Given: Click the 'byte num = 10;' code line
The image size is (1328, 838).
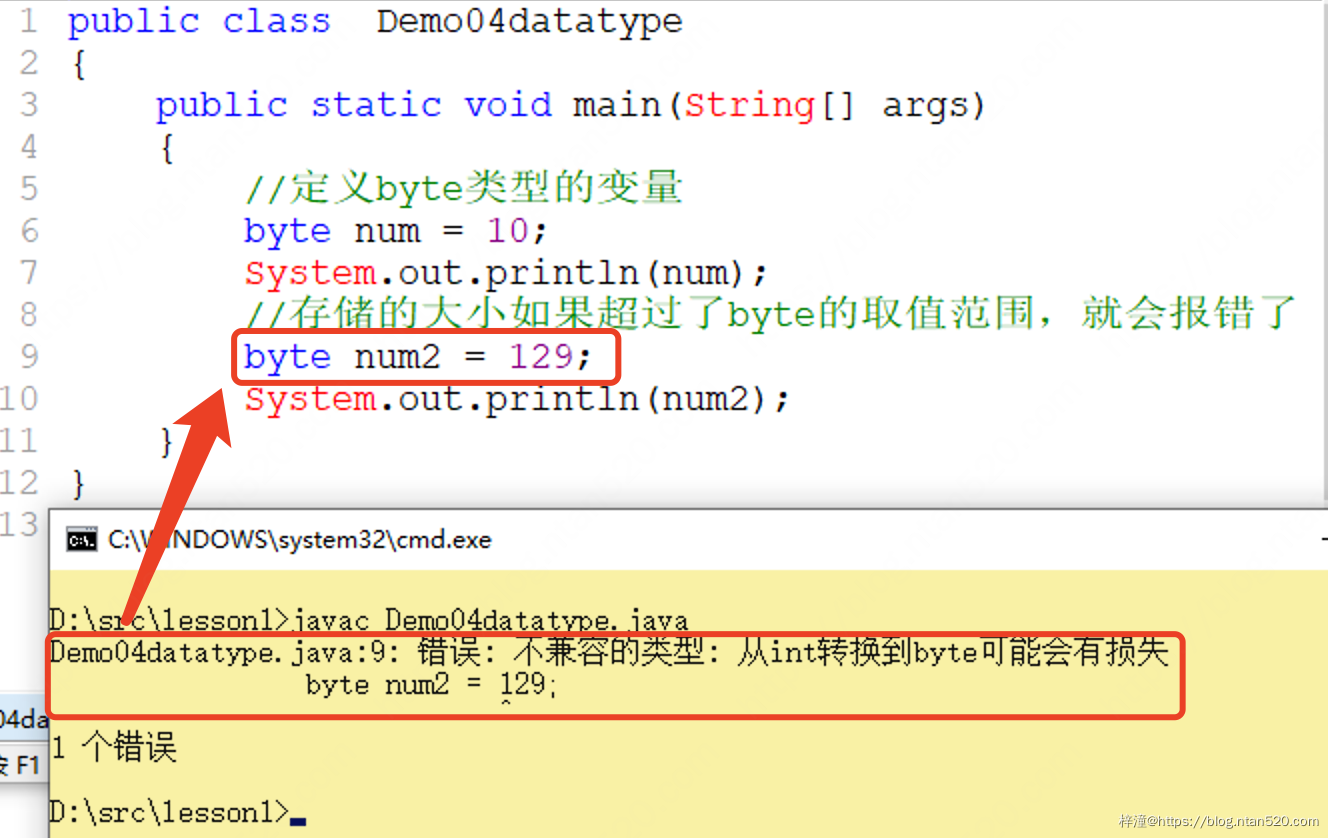Looking at the screenshot, I should pyautogui.click(x=396, y=231).
